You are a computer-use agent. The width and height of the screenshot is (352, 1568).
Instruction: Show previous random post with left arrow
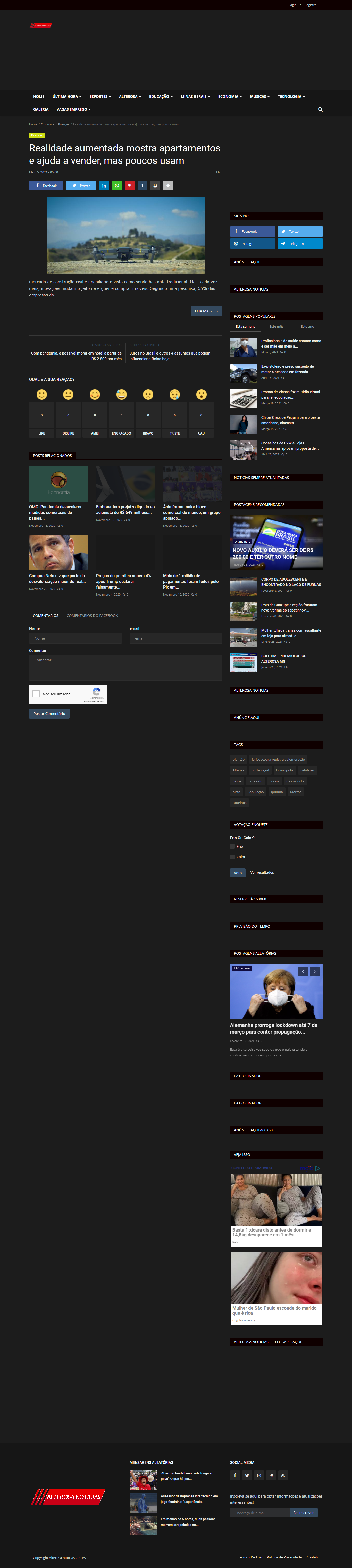point(303,971)
